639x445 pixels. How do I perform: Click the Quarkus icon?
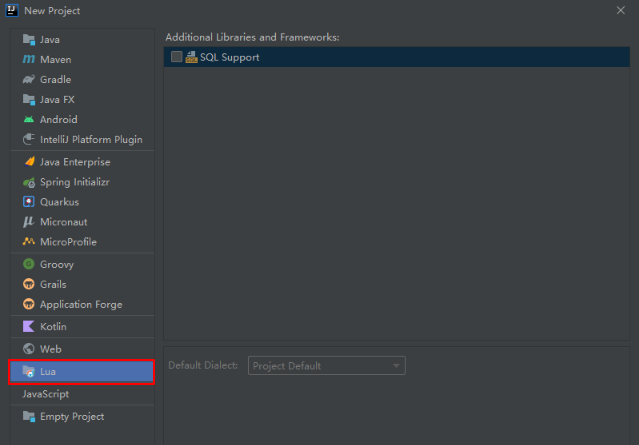click(29, 202)
